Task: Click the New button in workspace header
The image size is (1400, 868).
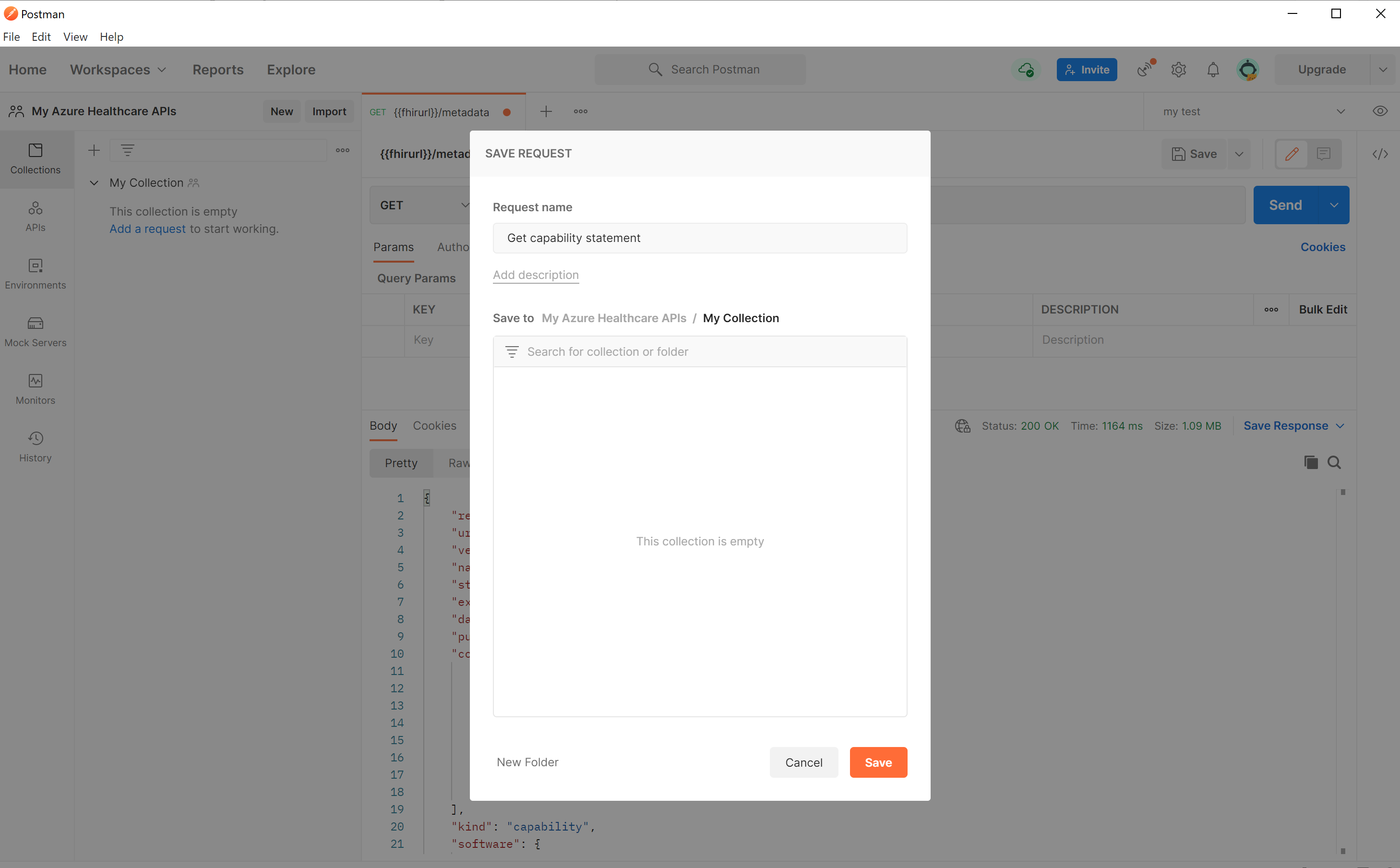Action: pos(282,111)
